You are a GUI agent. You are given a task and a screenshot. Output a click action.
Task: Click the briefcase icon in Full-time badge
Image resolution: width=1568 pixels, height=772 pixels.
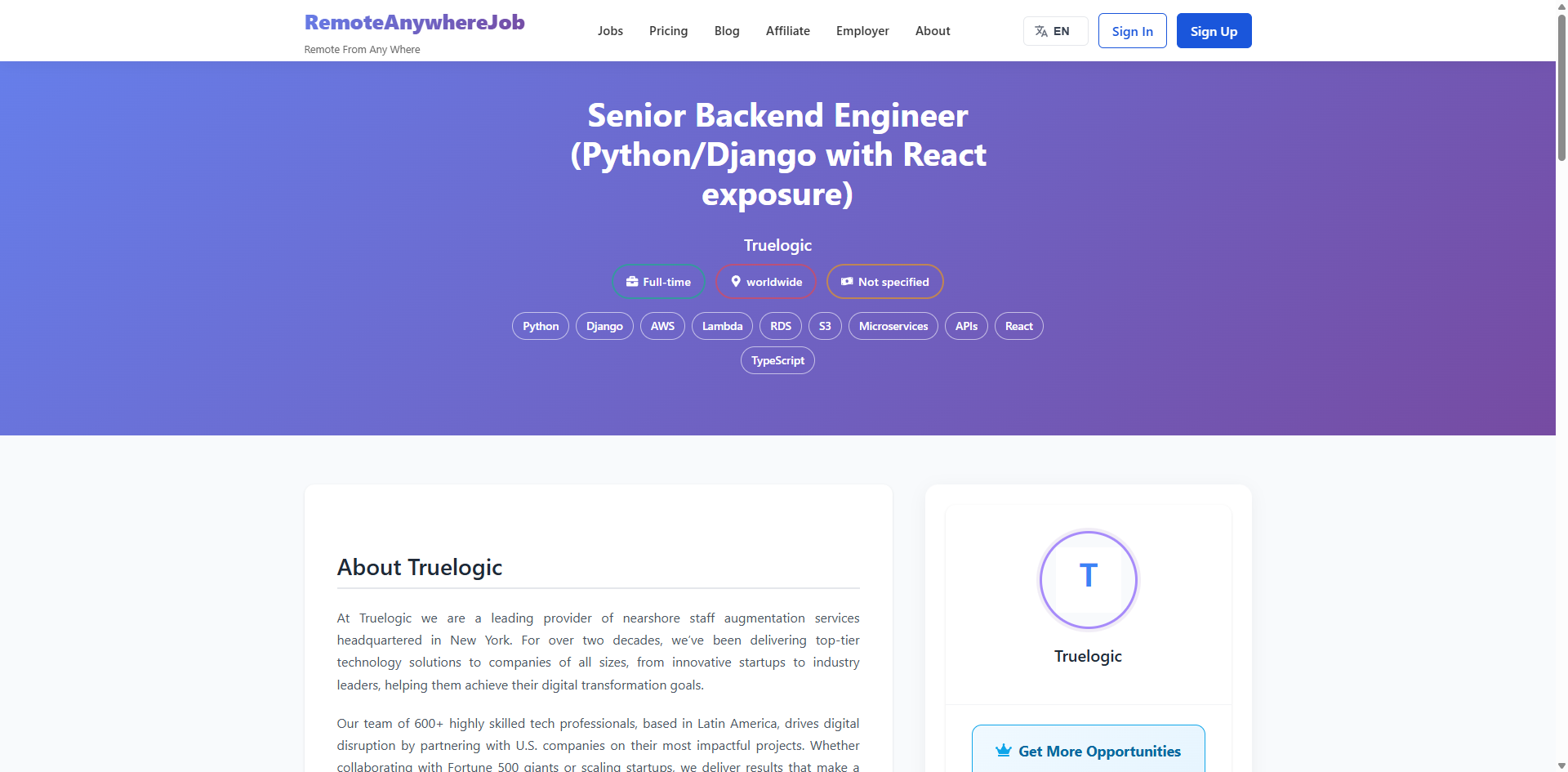(x=632, y=282)
